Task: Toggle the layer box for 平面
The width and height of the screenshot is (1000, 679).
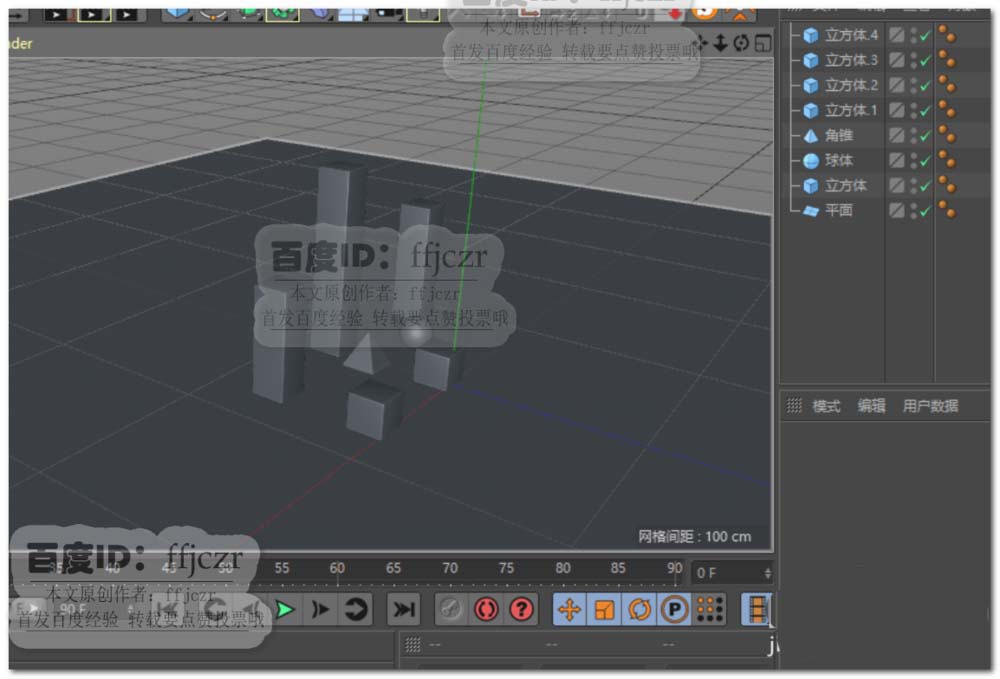Action: (897, 211)
